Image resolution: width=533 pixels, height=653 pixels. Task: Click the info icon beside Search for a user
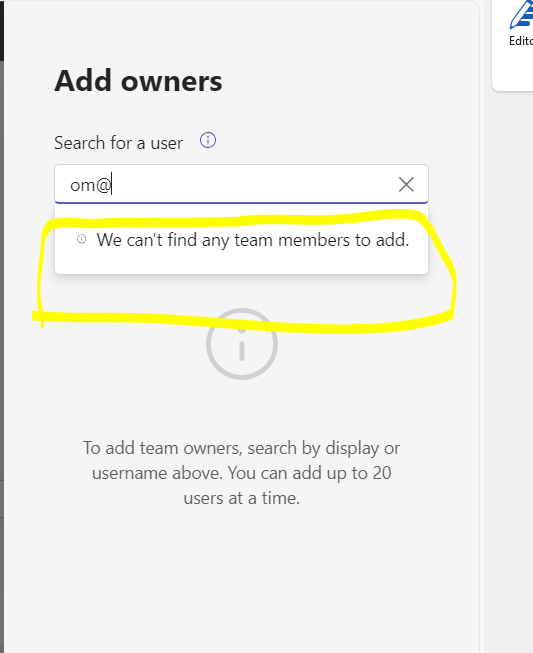coord(208,140)
